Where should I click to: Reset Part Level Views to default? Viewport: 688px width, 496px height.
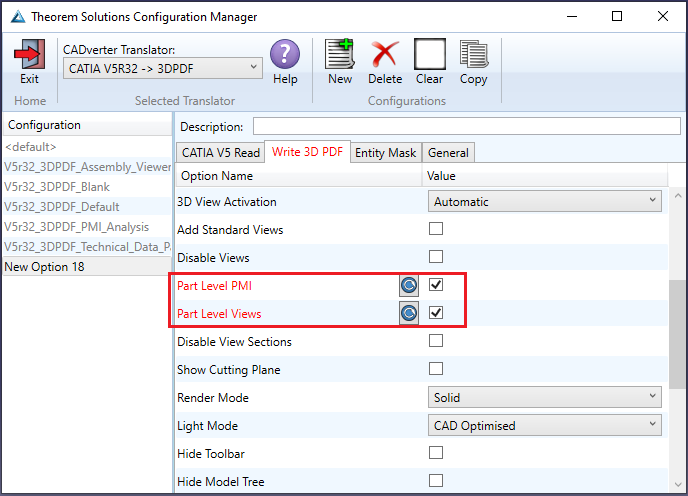pyautogui.click(x=408, y=313)
